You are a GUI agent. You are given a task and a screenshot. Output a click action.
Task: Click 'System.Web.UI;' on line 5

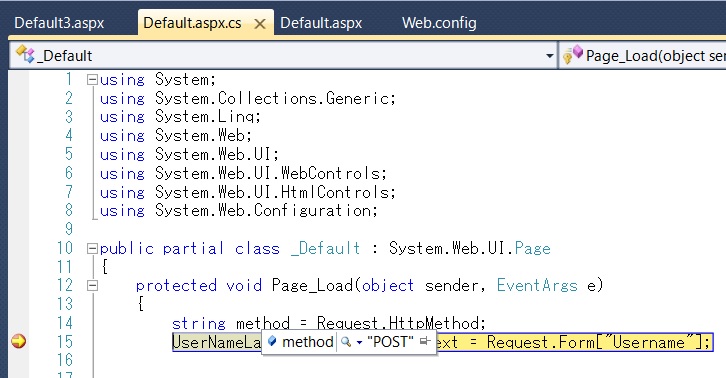[217, 154]
